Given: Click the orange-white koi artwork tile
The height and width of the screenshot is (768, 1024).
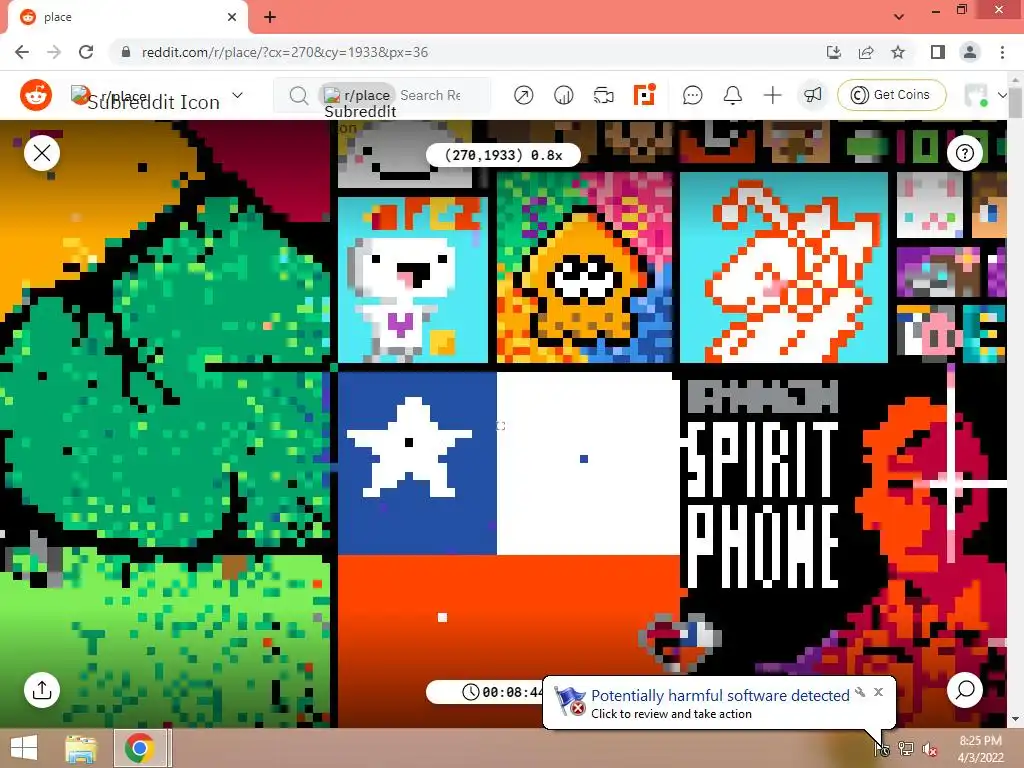Looking at the screenshot, I should point(784,268).
